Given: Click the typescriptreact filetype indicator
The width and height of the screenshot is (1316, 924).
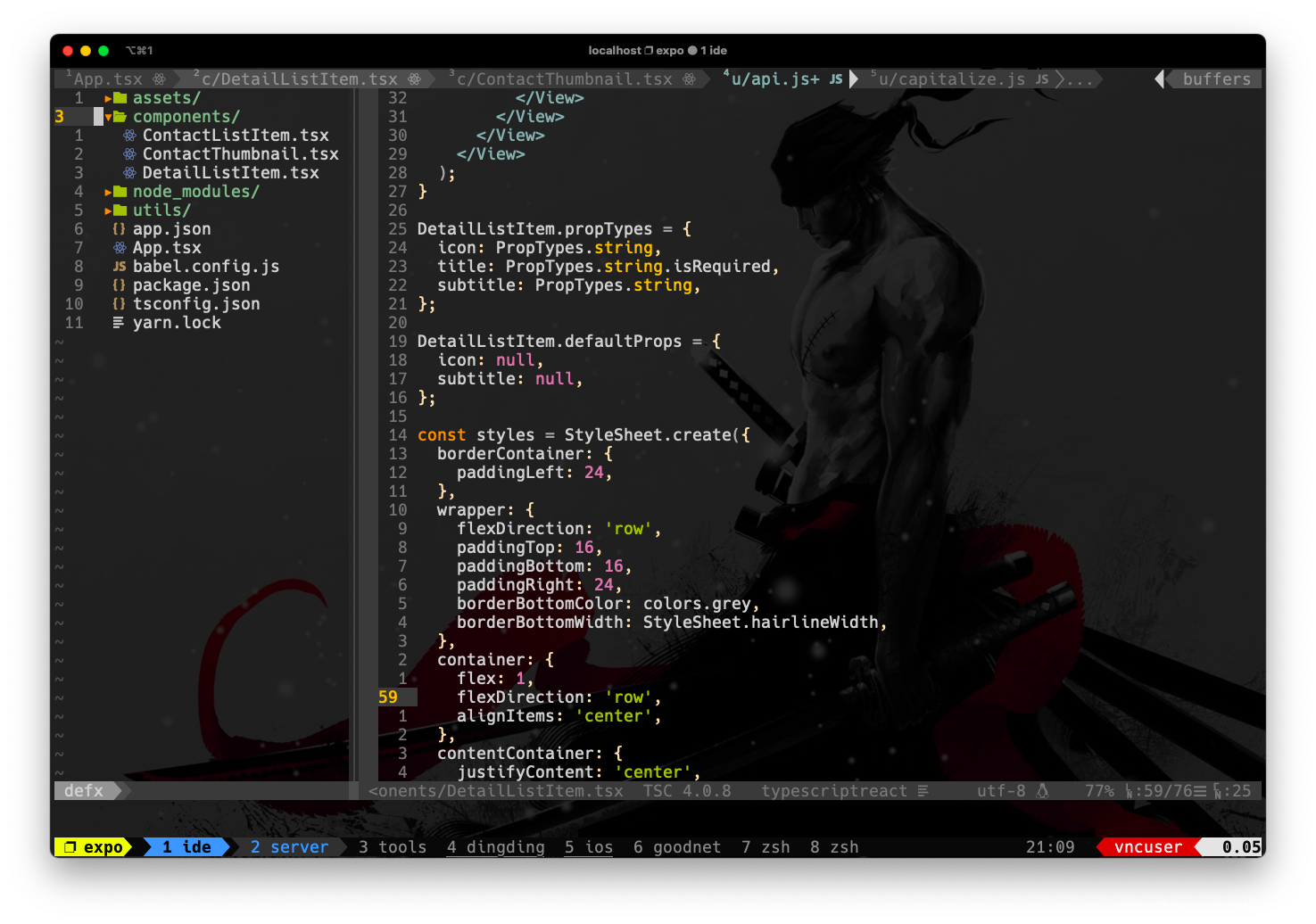Looking at the screenshot, I should 834,791.
